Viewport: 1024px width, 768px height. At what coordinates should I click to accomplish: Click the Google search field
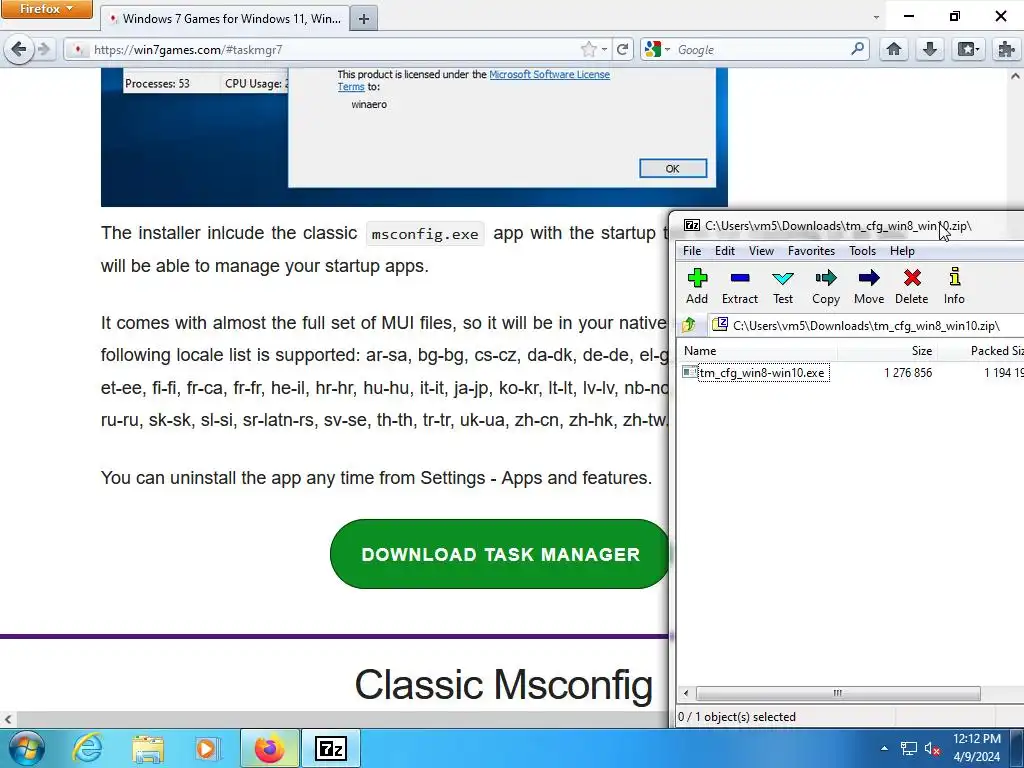[761, 49]
